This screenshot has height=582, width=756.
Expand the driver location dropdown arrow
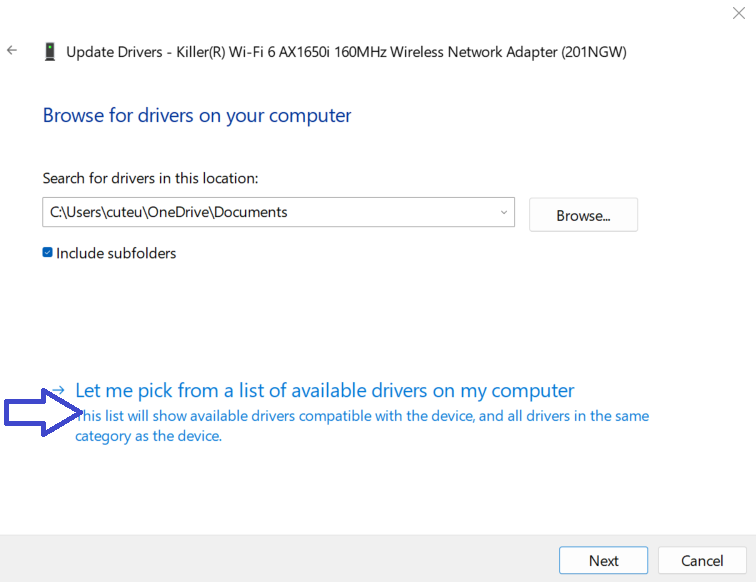pyautogui.click(x=503, y=212)
